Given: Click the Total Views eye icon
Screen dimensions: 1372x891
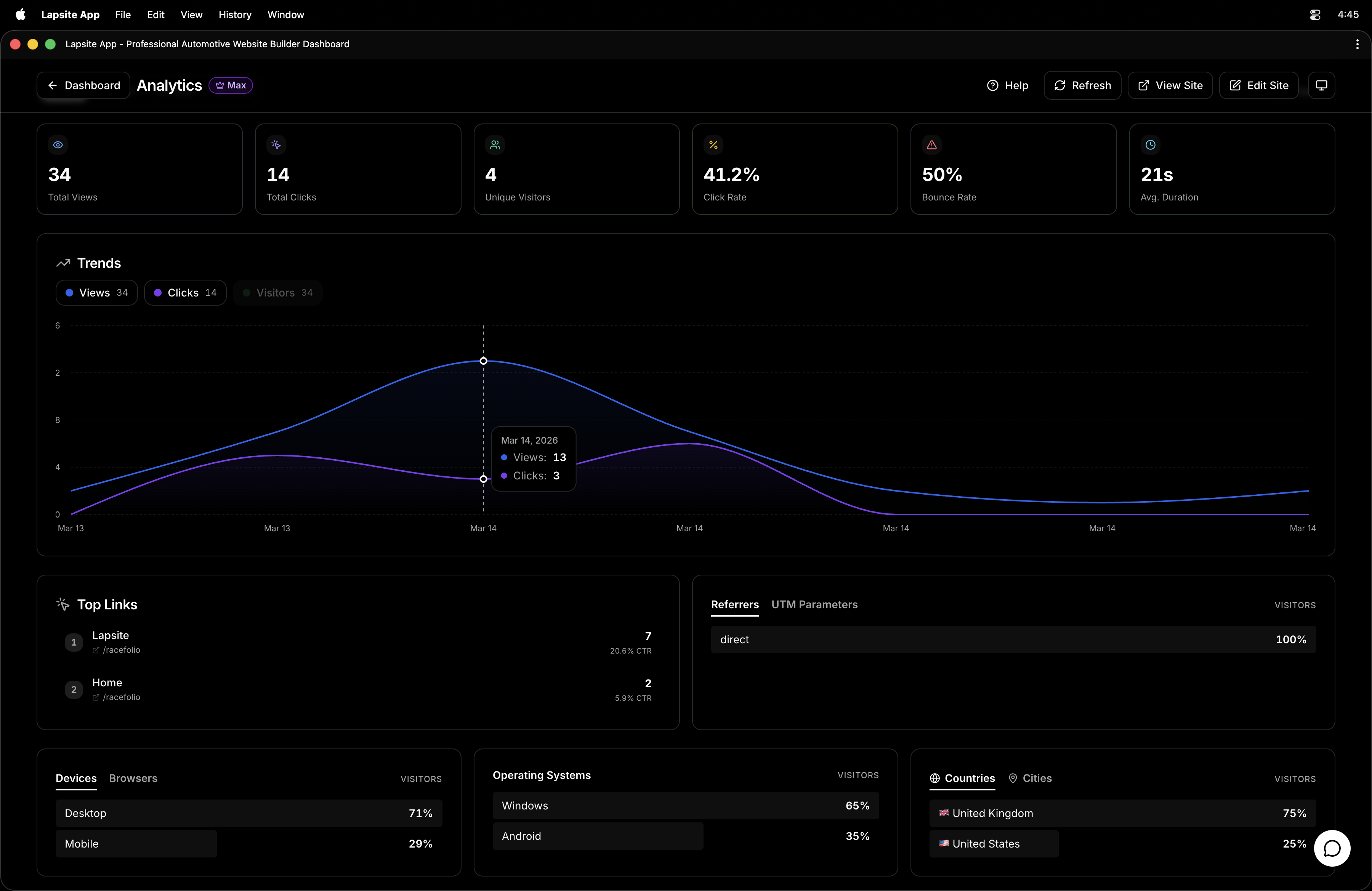Looking at the screenshot, I should pyautogui.click(x=58, y=145).
